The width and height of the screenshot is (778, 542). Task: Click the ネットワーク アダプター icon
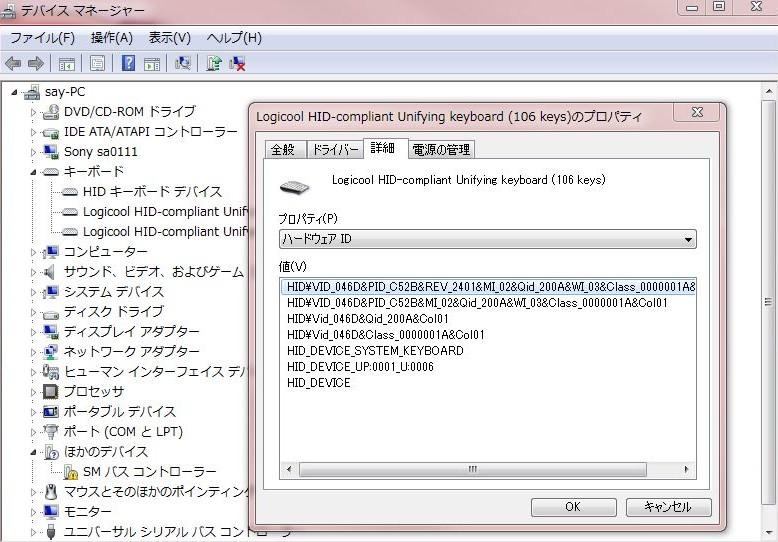coord(51,351)
